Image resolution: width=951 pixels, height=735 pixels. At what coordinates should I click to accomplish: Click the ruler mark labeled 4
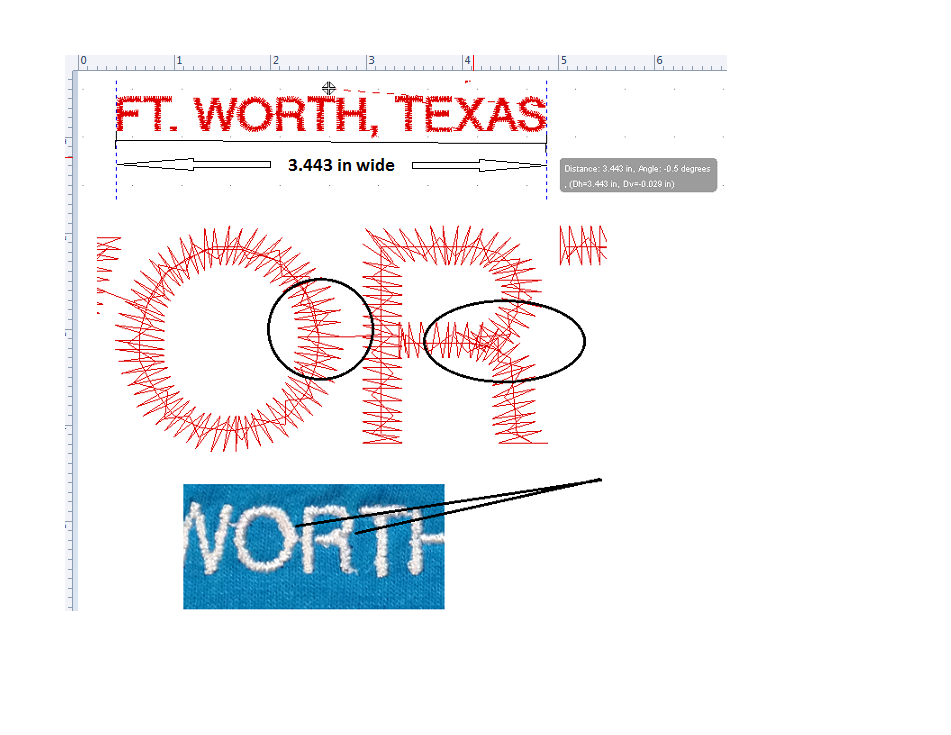pos(467,60)
